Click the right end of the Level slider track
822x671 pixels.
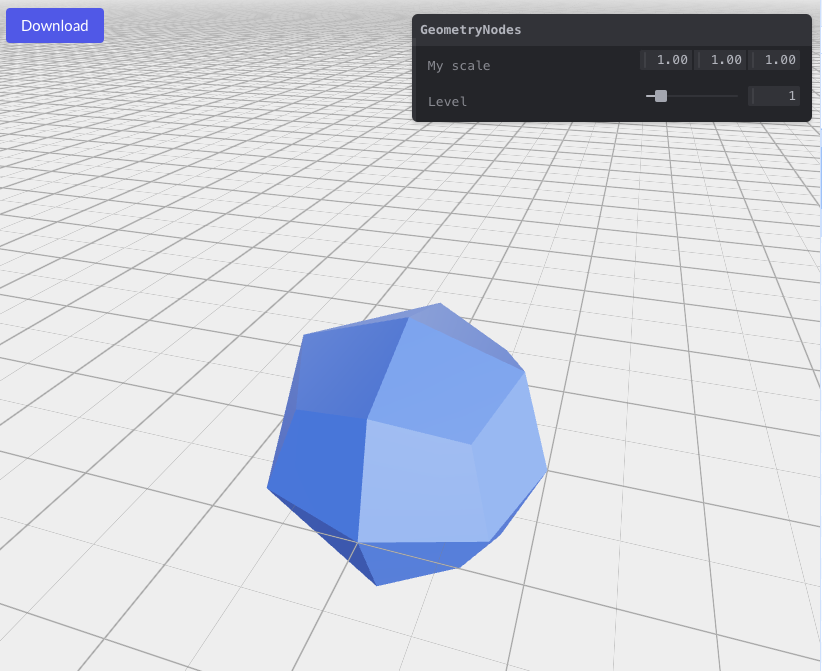[x=736, y=96]
